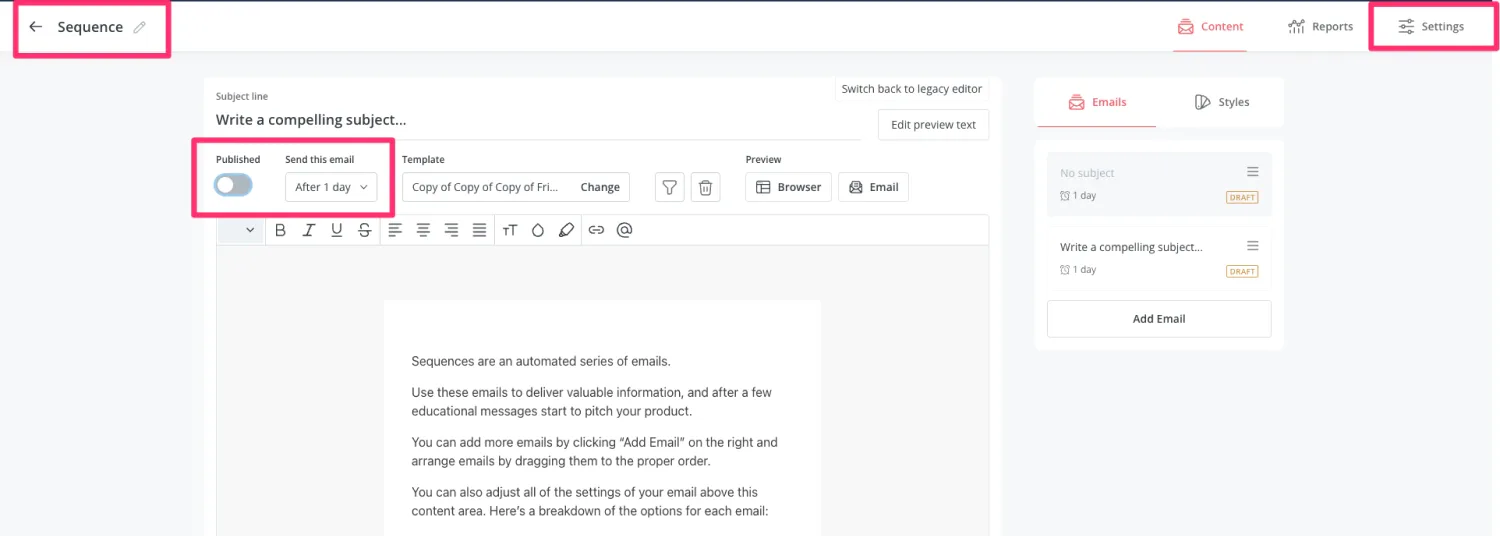Toggle the Published switch on
1500x536 pixels.
[x=233, y=185]
